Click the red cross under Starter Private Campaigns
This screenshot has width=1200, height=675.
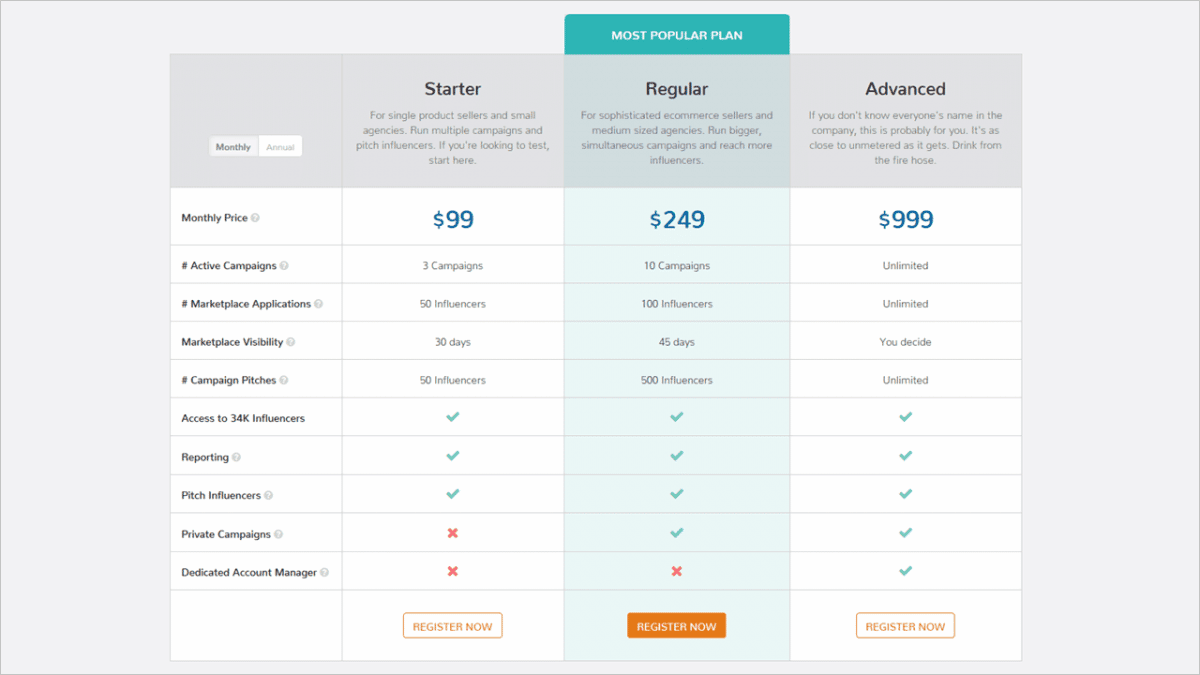[452, 532]
